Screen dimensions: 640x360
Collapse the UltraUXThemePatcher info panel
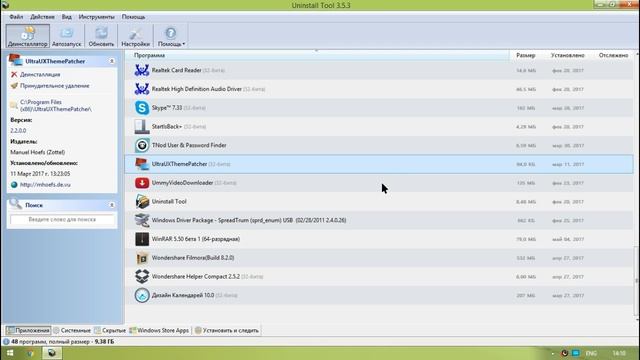(111, 61)
